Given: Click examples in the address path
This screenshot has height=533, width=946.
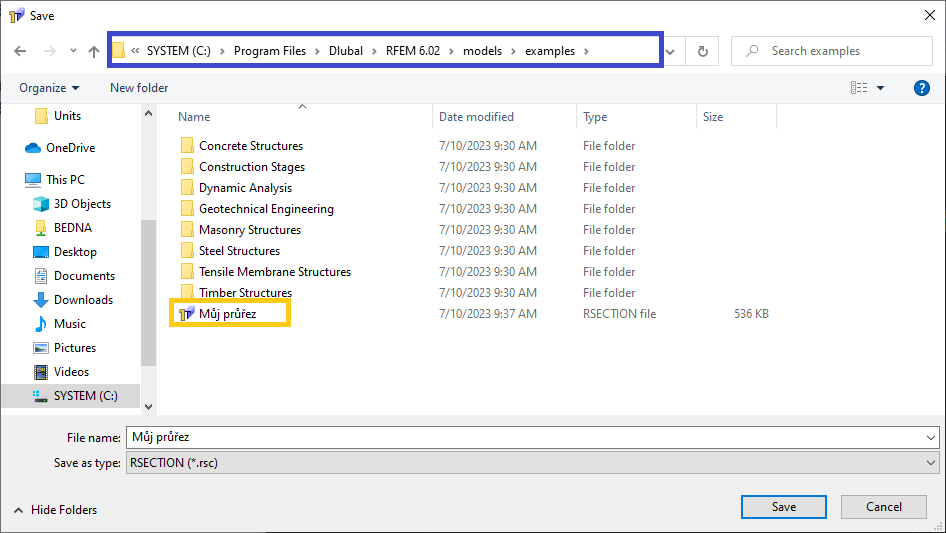Looking at the screenshot, I should pyautogui.click(x=550, y=51).
